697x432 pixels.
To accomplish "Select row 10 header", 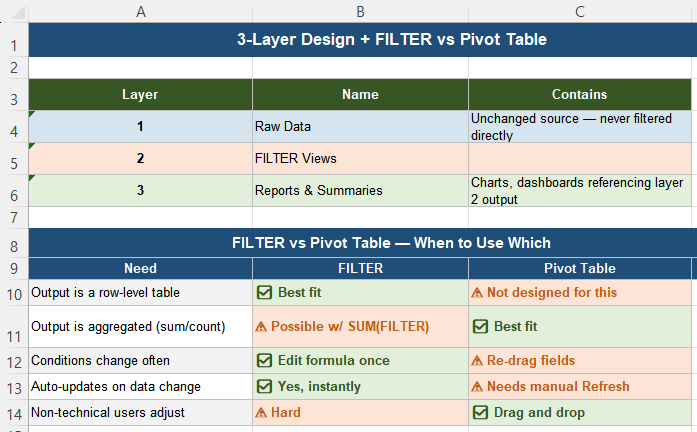I will 14,292.
